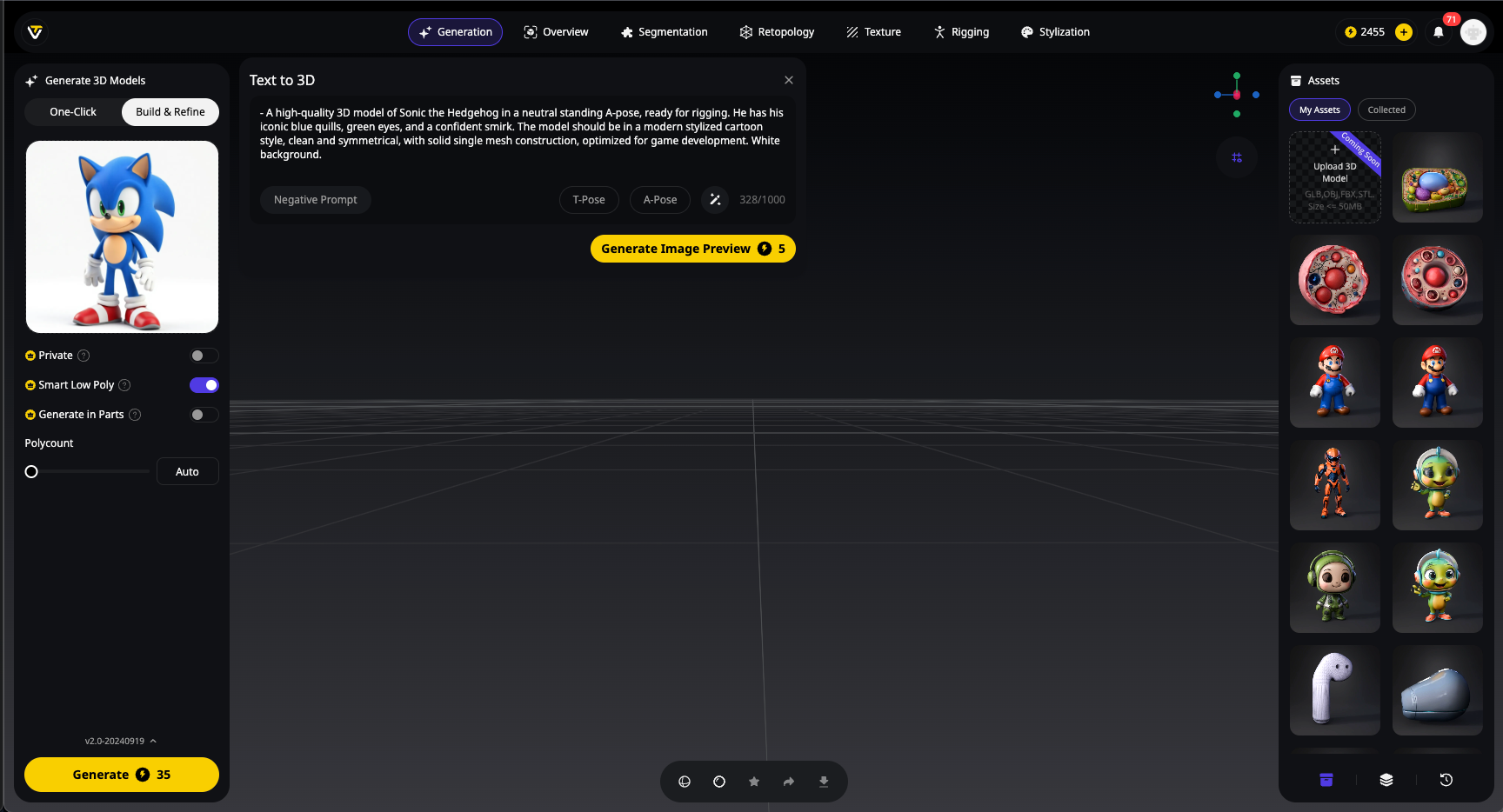Click the Tripo logo icon
The image size is (1503, 812).
pyautogui.click(x=35, y=32)
